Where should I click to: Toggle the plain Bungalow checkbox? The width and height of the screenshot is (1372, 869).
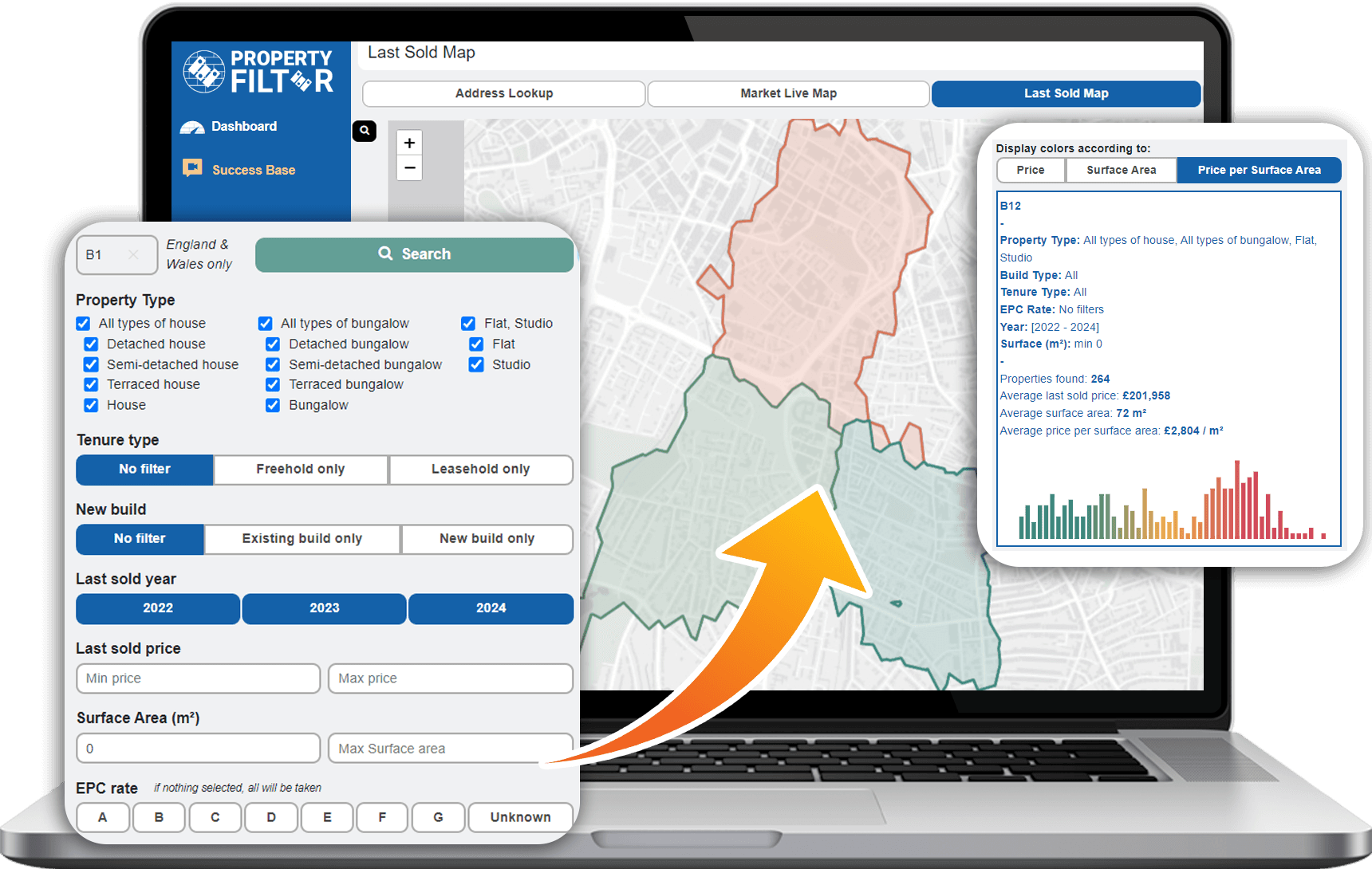(x=273, y=405)
